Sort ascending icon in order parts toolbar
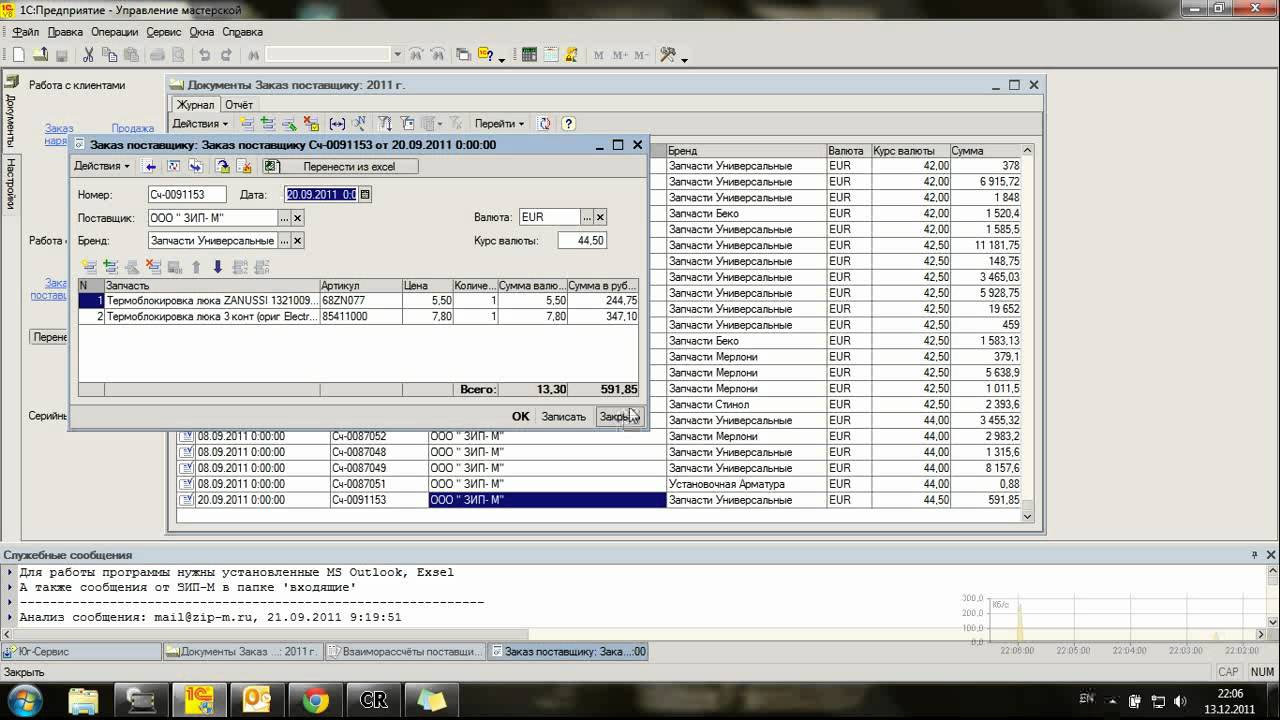The width and height of the screenshot is (1280, 720). tap(240, 267)
